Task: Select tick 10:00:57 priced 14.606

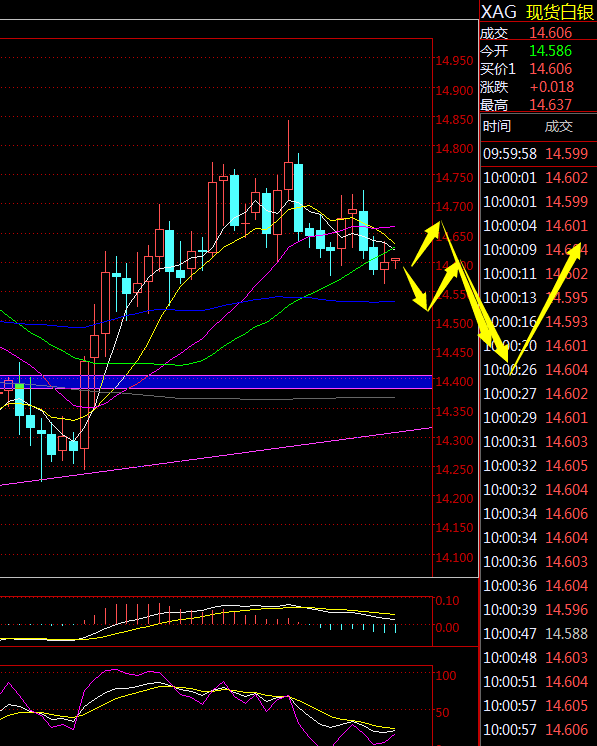Action: [x=538, y=729]
